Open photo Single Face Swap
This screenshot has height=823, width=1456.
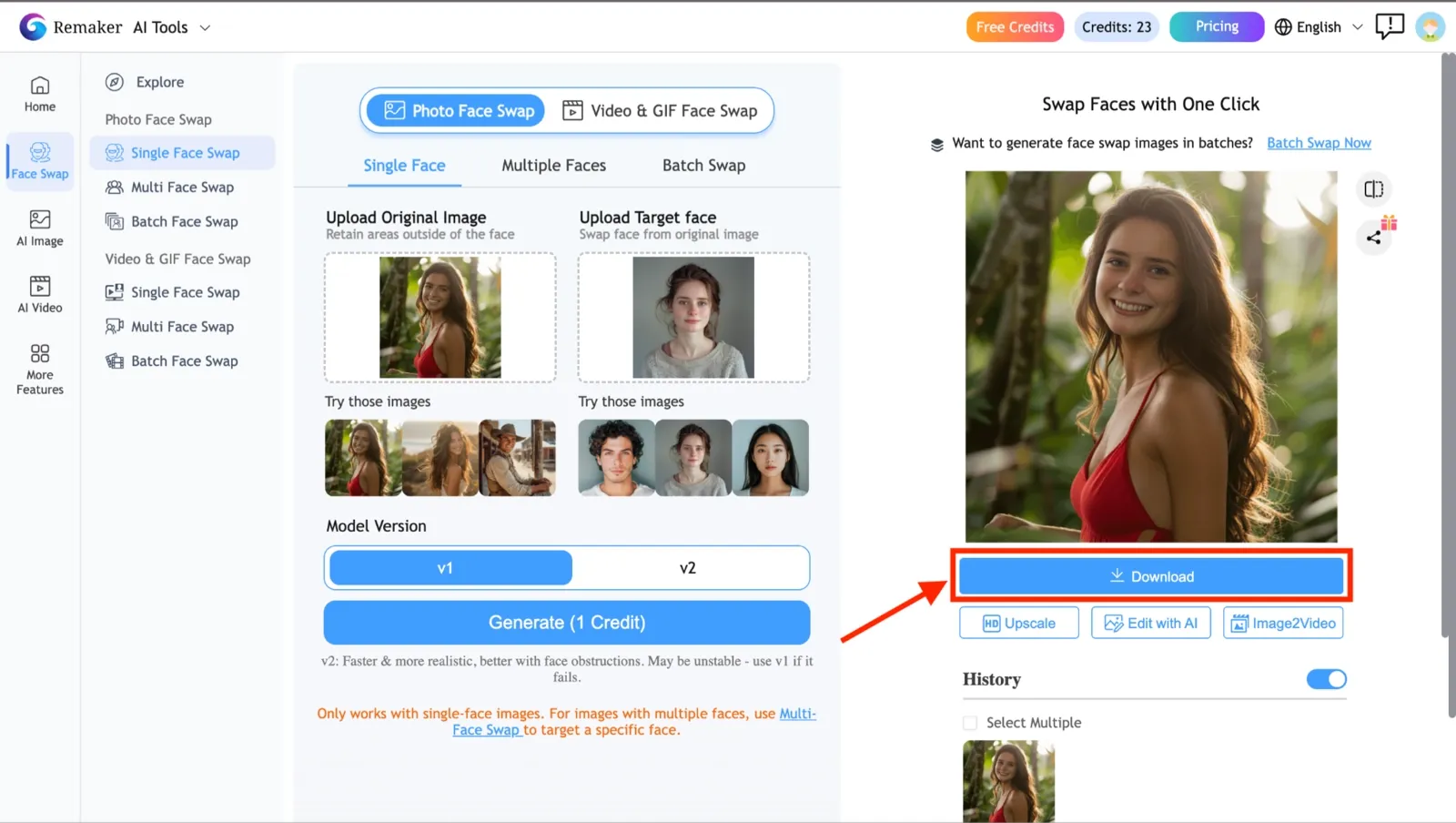point(183,153)
